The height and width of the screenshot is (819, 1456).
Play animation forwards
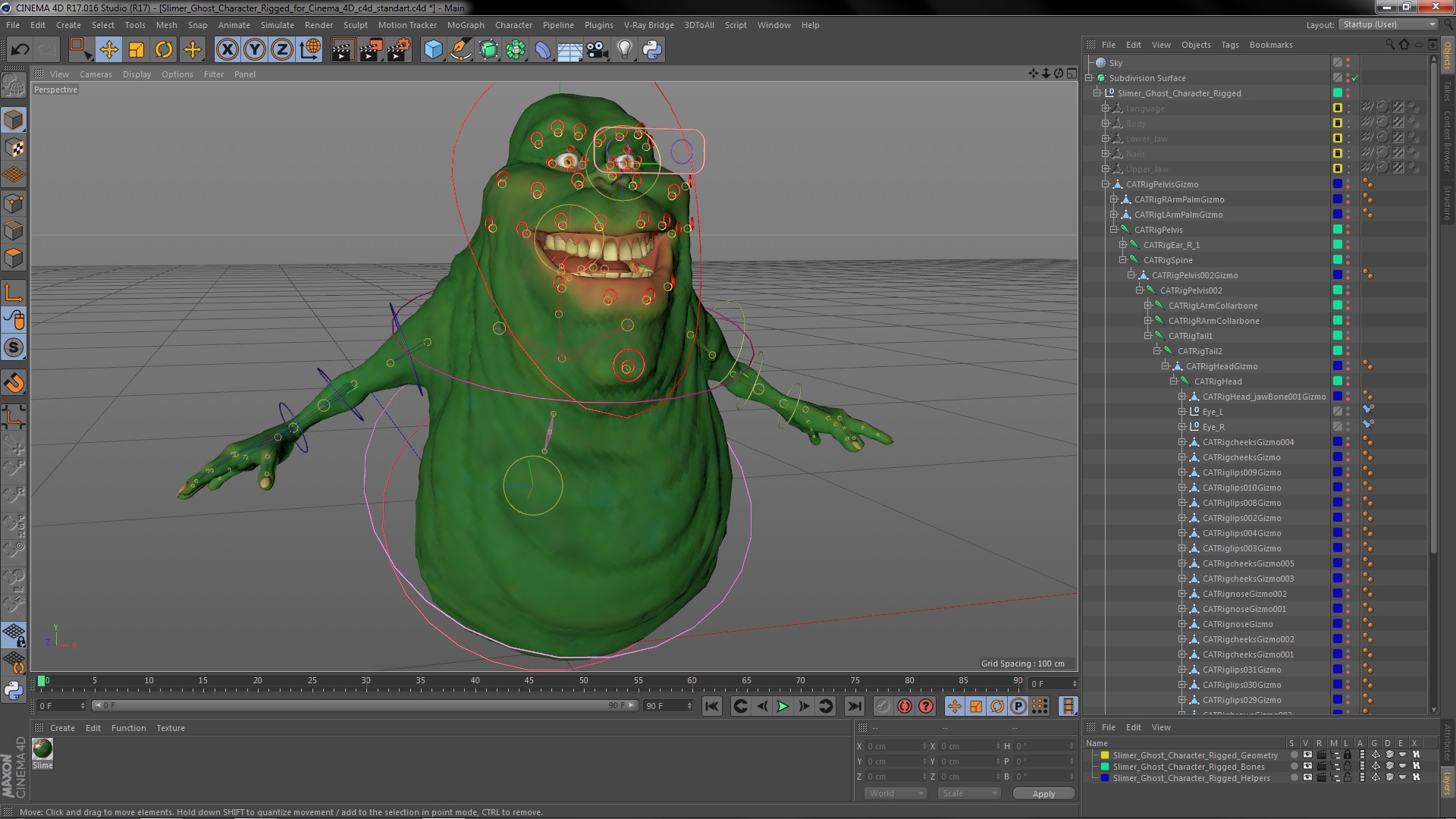tap(783, 706)
